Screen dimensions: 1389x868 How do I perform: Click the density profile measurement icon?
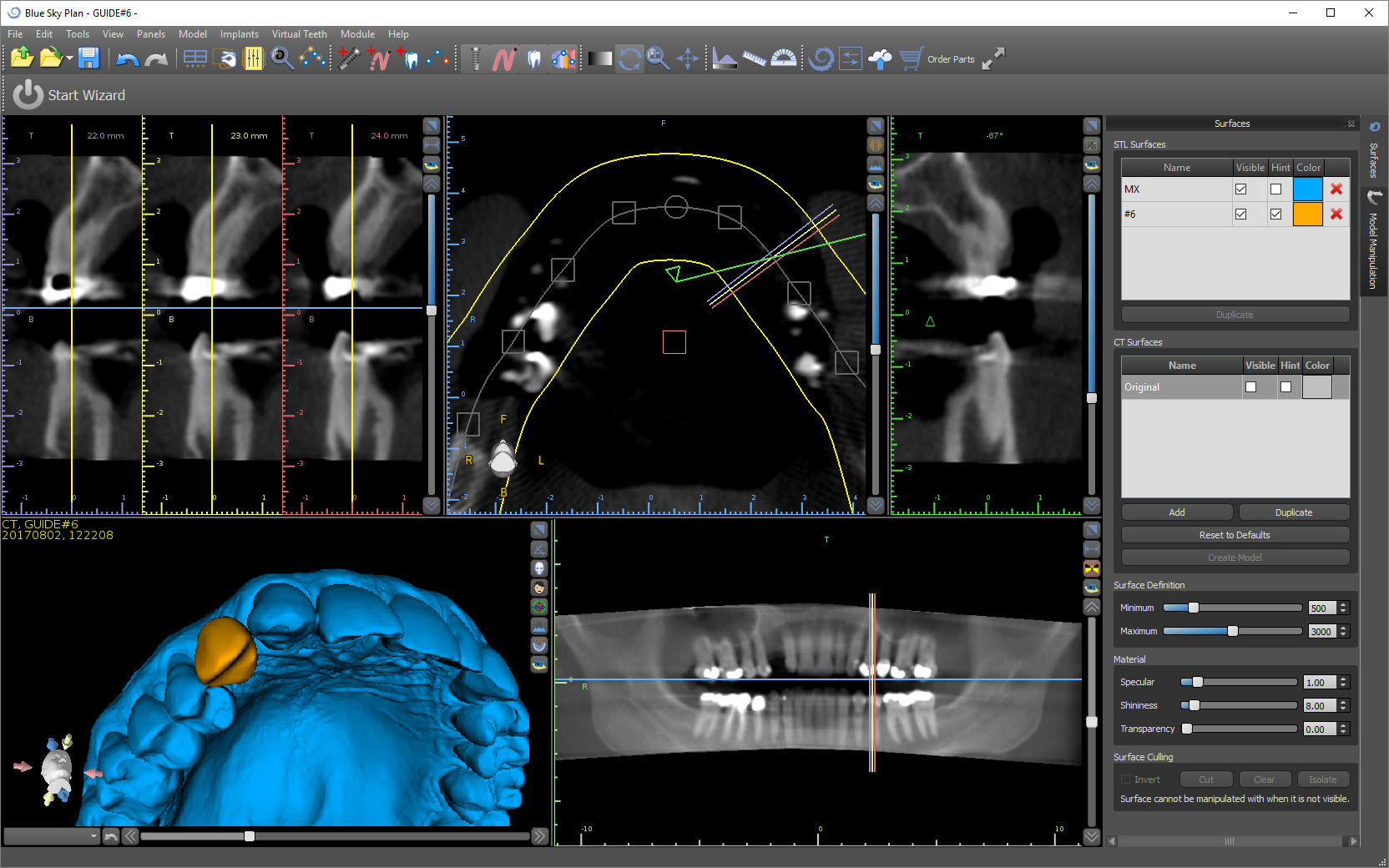(x=725, y=58)
